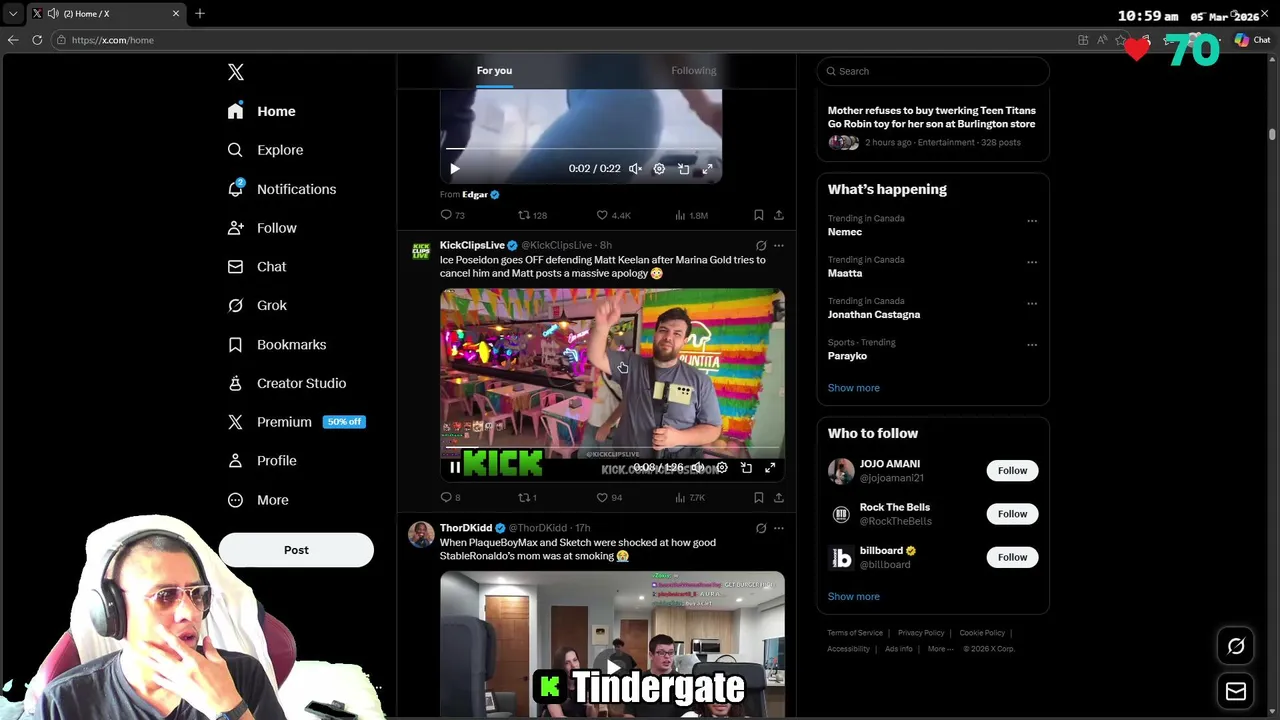Open the floating Grok button

[x=1236, y=646]
